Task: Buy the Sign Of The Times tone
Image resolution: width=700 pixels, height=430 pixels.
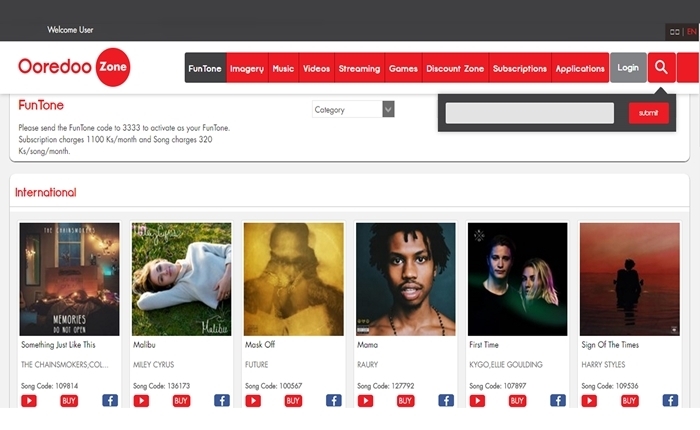Action: 629,401
